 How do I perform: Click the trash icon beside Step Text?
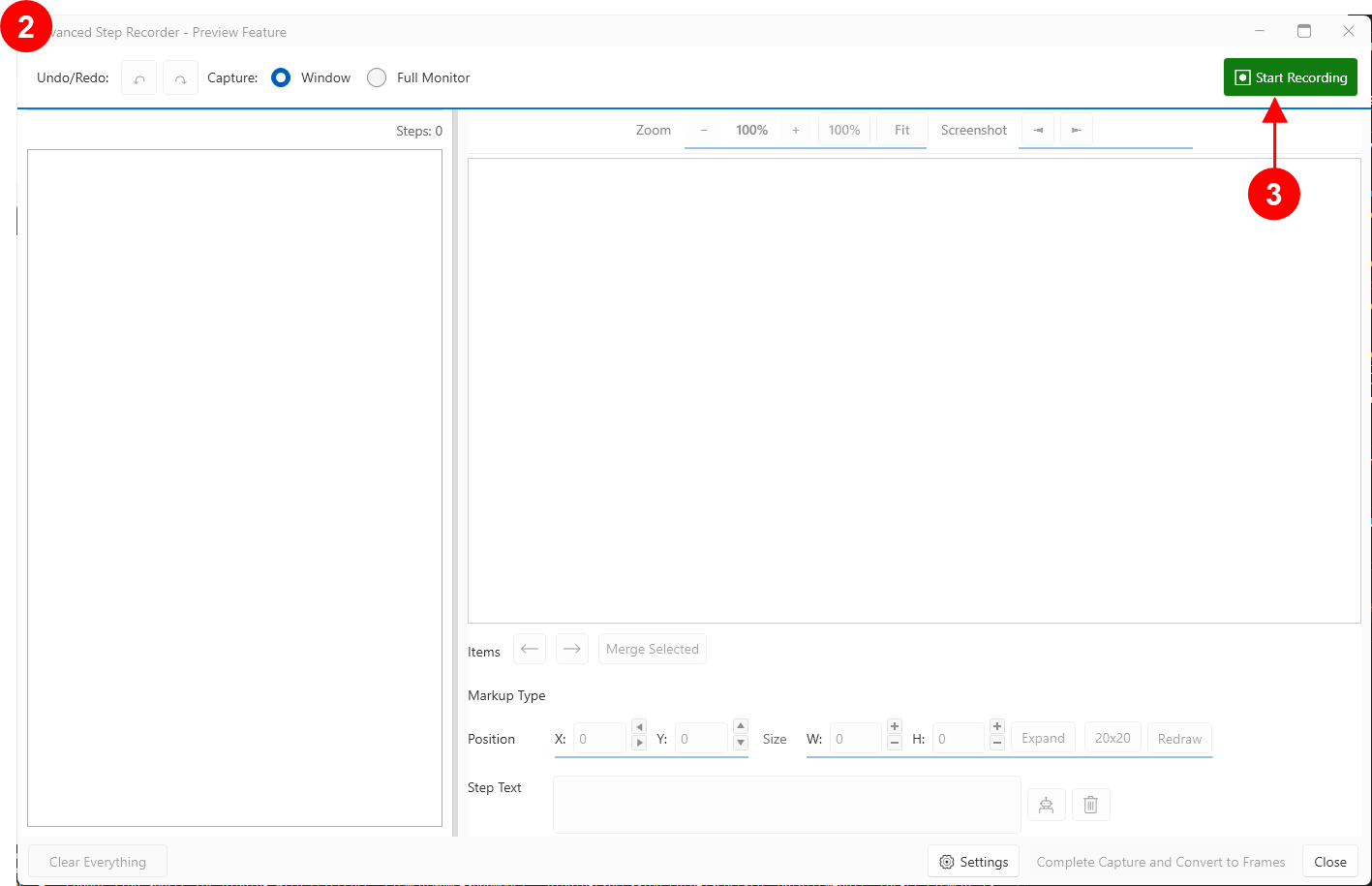(1090, 805)
